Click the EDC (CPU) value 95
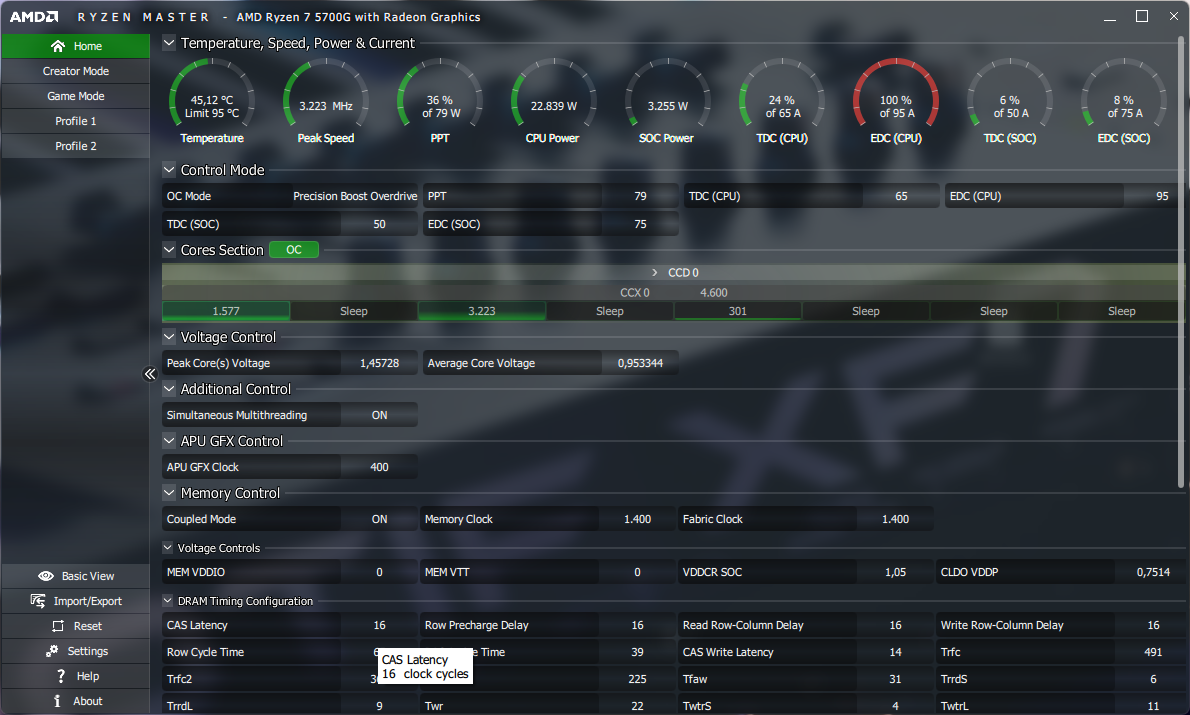 click(x=1154, y=197)
